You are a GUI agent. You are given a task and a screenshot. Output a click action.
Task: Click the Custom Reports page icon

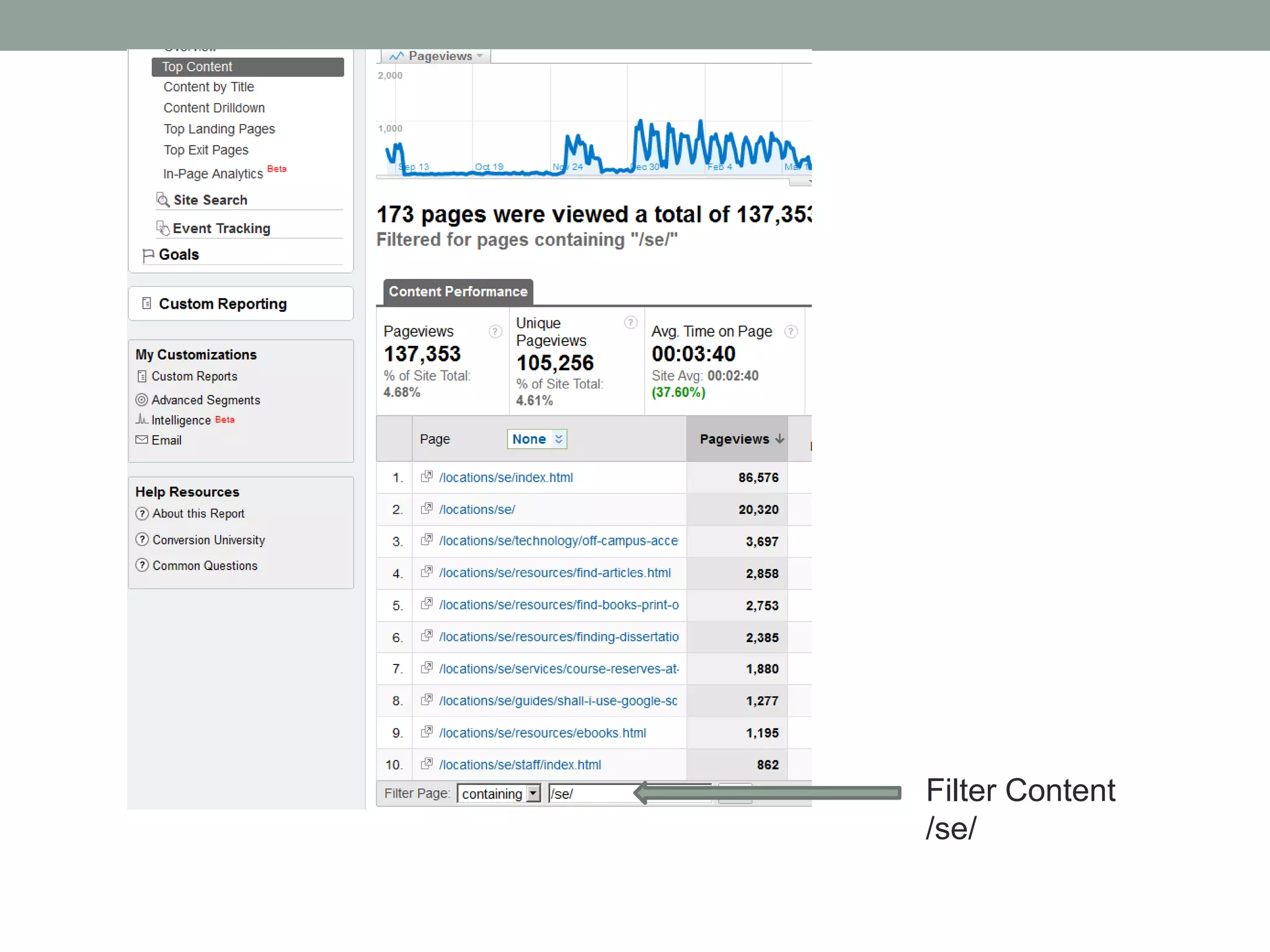[142, 376]
